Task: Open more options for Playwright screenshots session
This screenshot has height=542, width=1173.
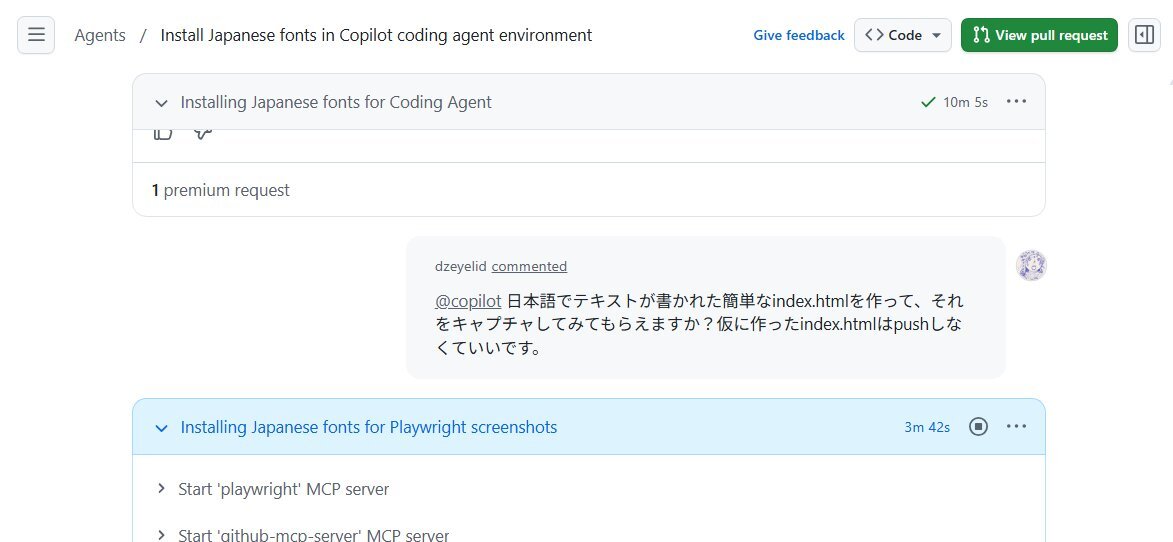Action: tap(1016, 427)
